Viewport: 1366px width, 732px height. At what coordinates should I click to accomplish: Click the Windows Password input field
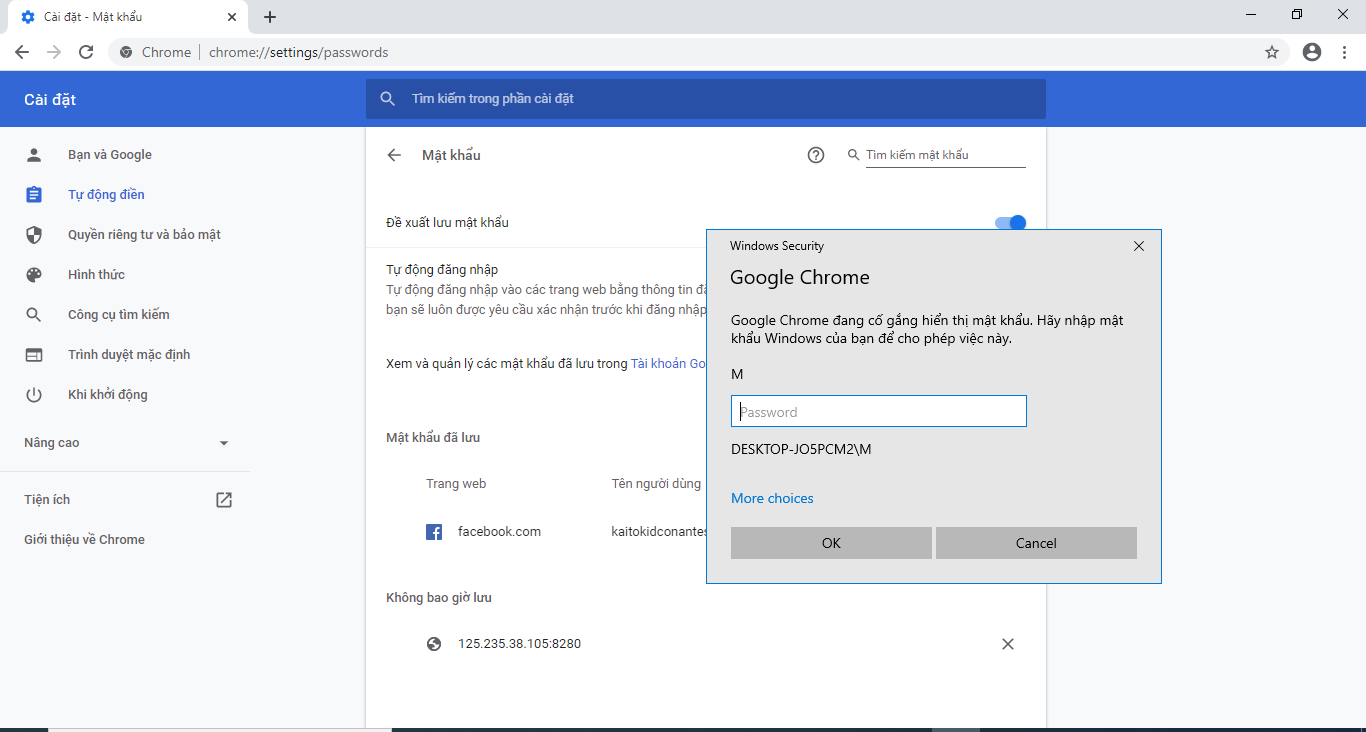pos(878,411)
